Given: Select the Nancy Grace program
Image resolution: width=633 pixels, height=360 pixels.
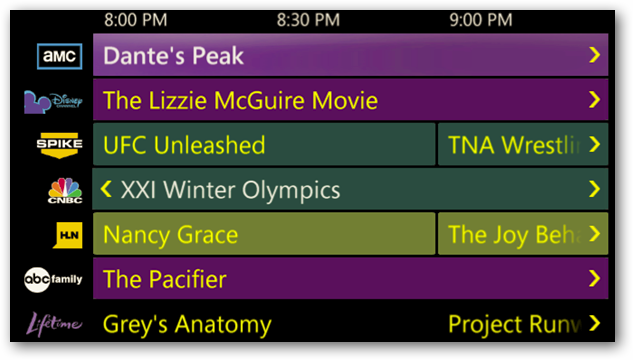Looking at the screenshot, I should (x=264, y=234).
